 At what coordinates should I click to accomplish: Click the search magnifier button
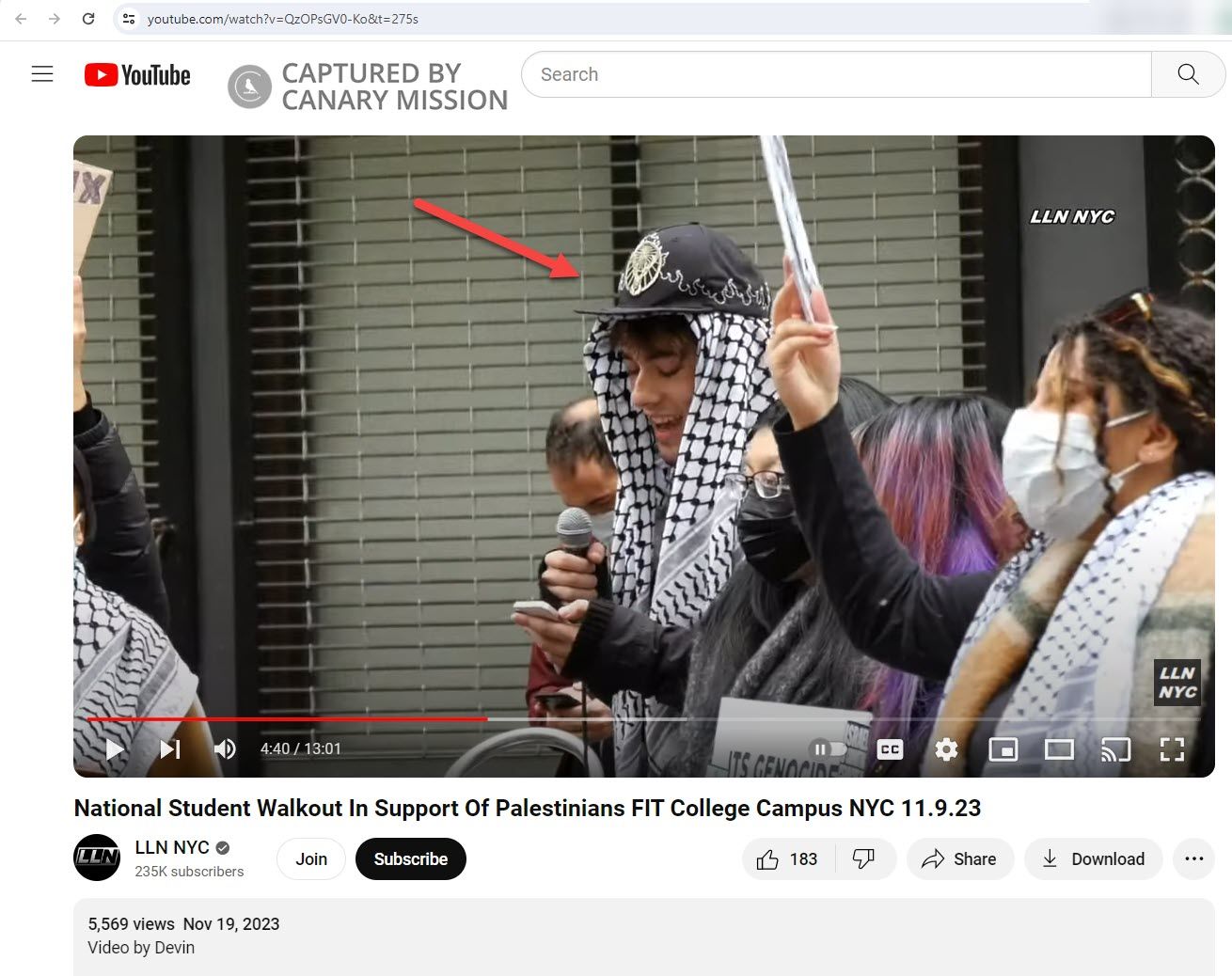(1188, 74)
